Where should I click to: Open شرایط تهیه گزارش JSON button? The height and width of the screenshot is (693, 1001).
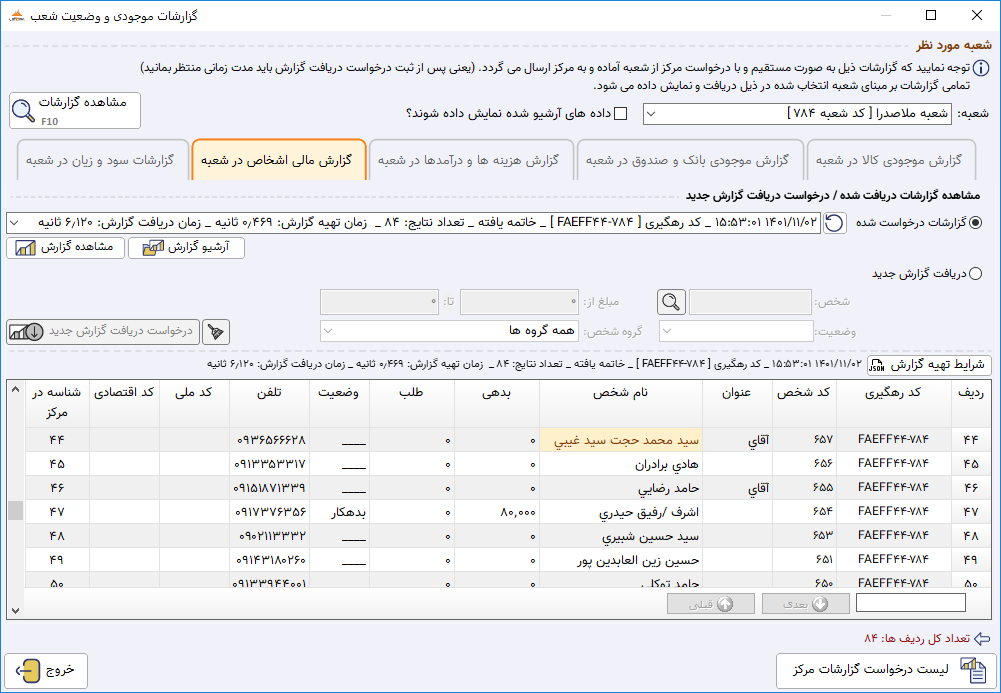click(x=929, y=366)
